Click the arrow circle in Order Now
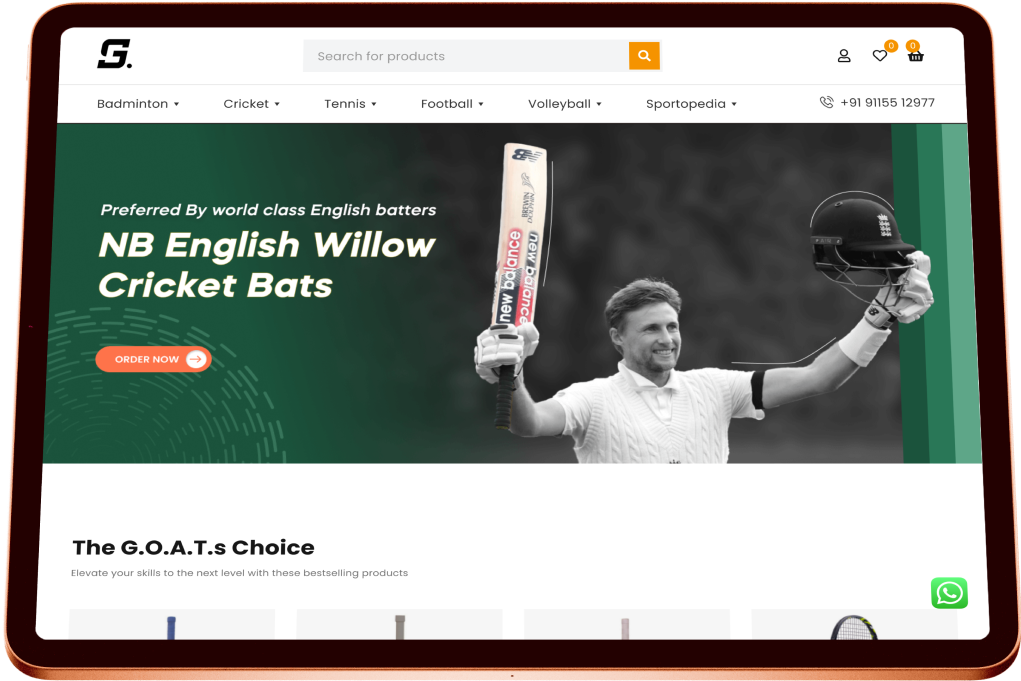Image resolution: width=1021 pixels, height=681 pixels. coord(195,359)
